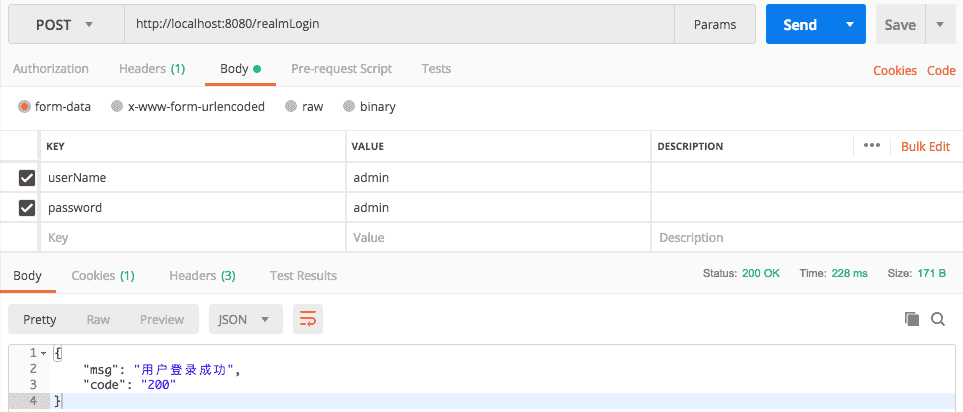Screen dimensions: 963x412
Task: Select the x-www-form-urlencoded radio option
Action: click(118, 106)
